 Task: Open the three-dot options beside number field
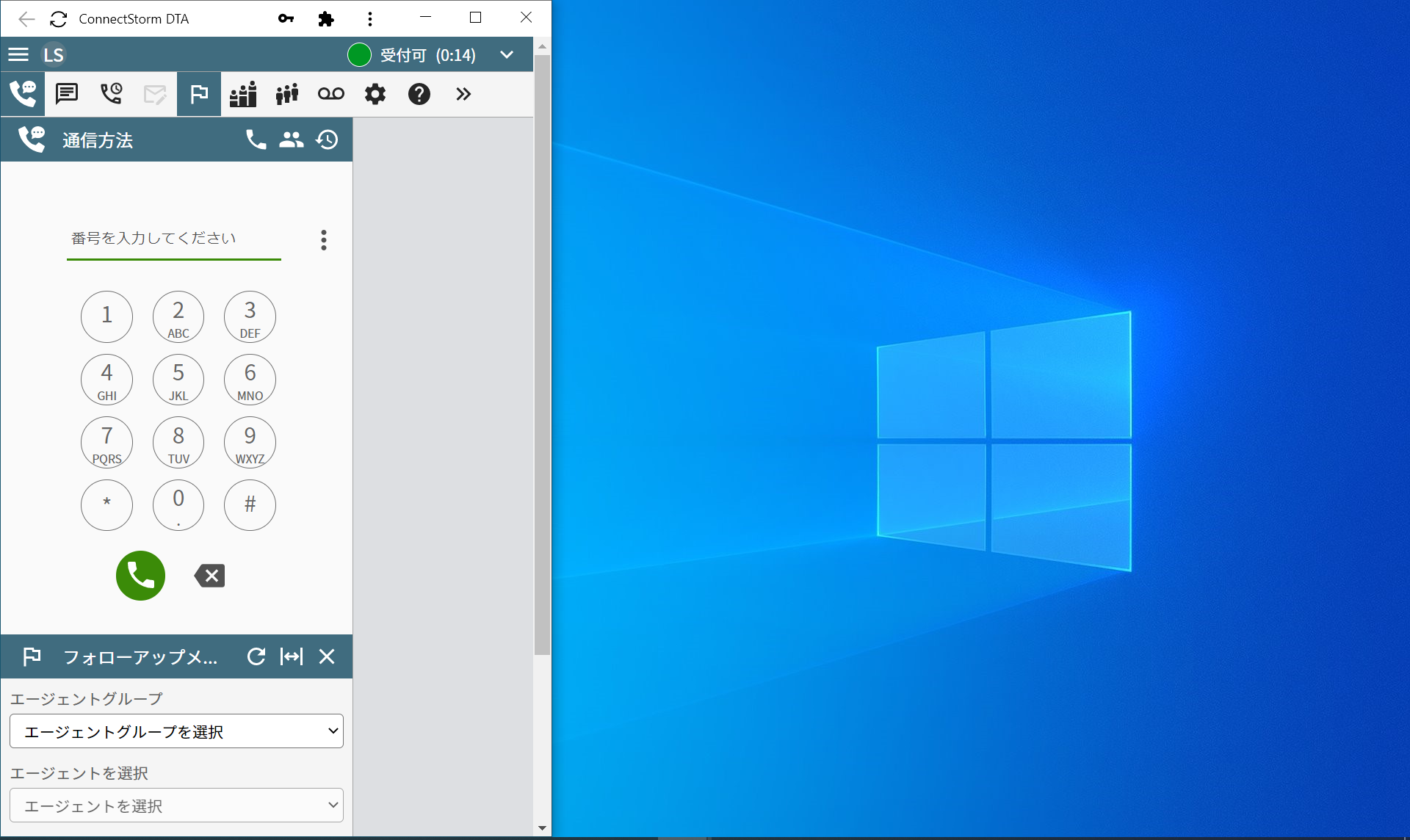[324, 240]
